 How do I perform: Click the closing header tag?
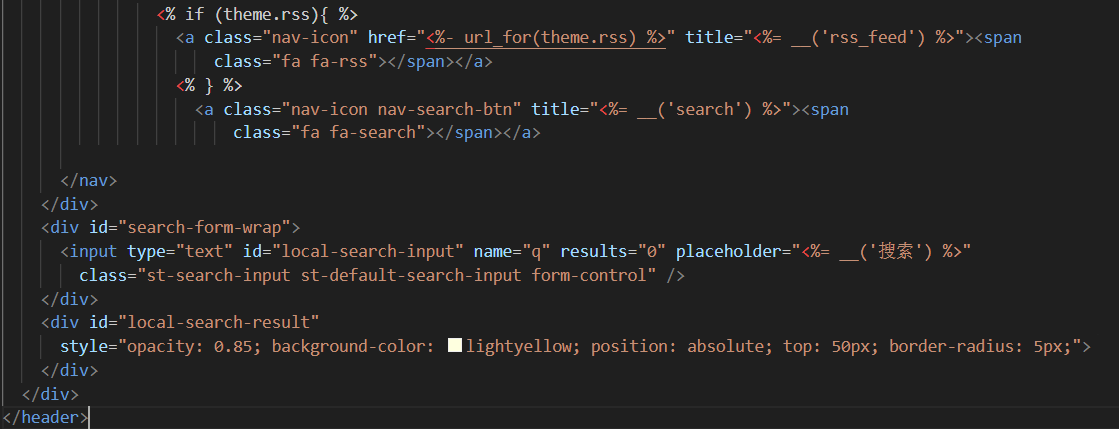click(x=46, y=418)
